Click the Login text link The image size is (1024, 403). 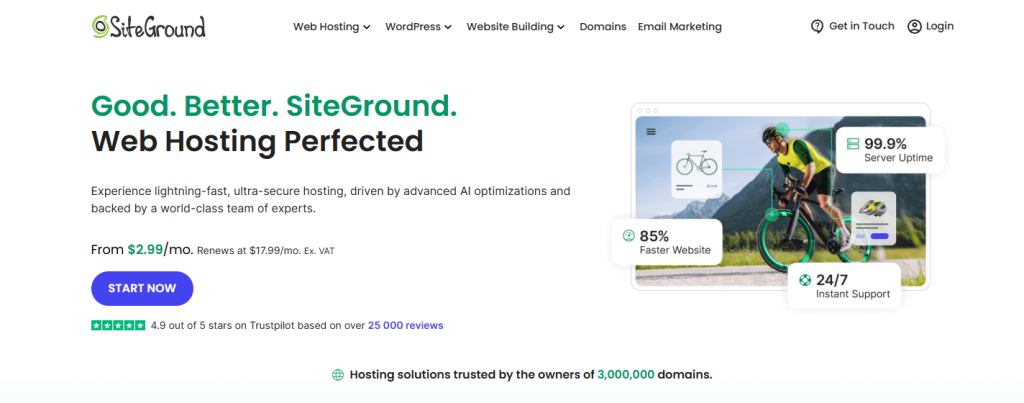click(939, 27)
